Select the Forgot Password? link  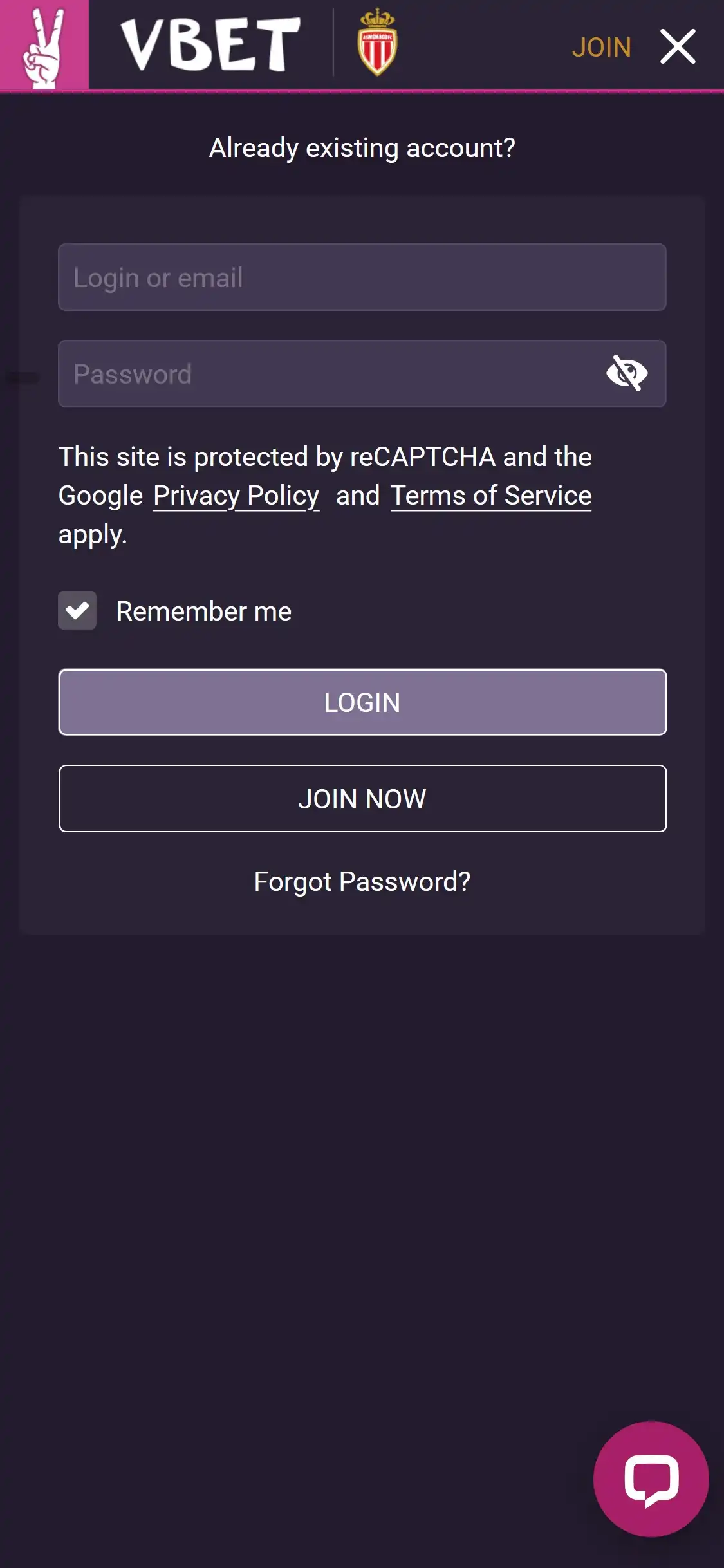click(x=362, y=881)
